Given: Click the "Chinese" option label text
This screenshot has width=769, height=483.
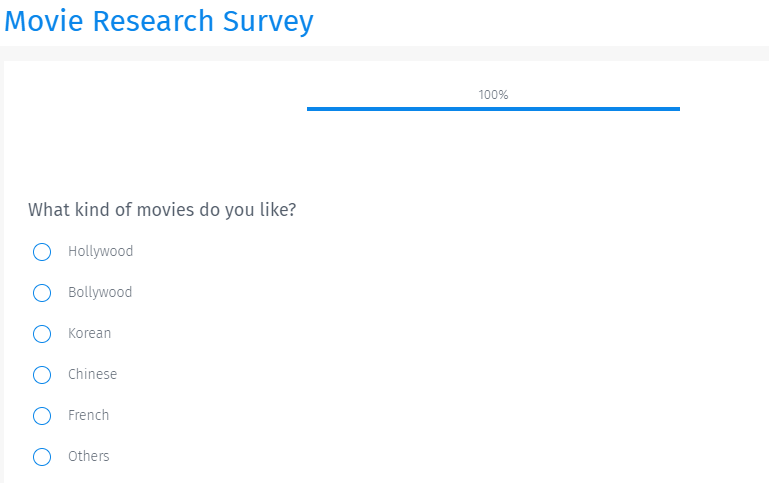Looking at the screenshot, I should (92, 375).
